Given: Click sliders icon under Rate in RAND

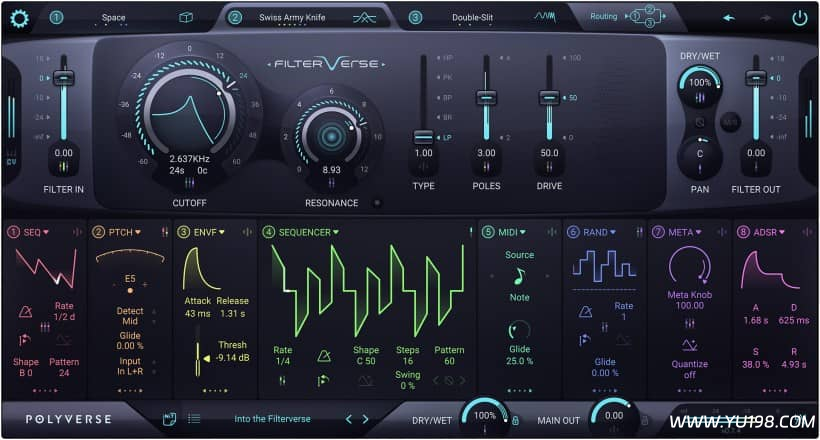Looking at the screenshot, I should pyautogui.click(x=605, y=328).
